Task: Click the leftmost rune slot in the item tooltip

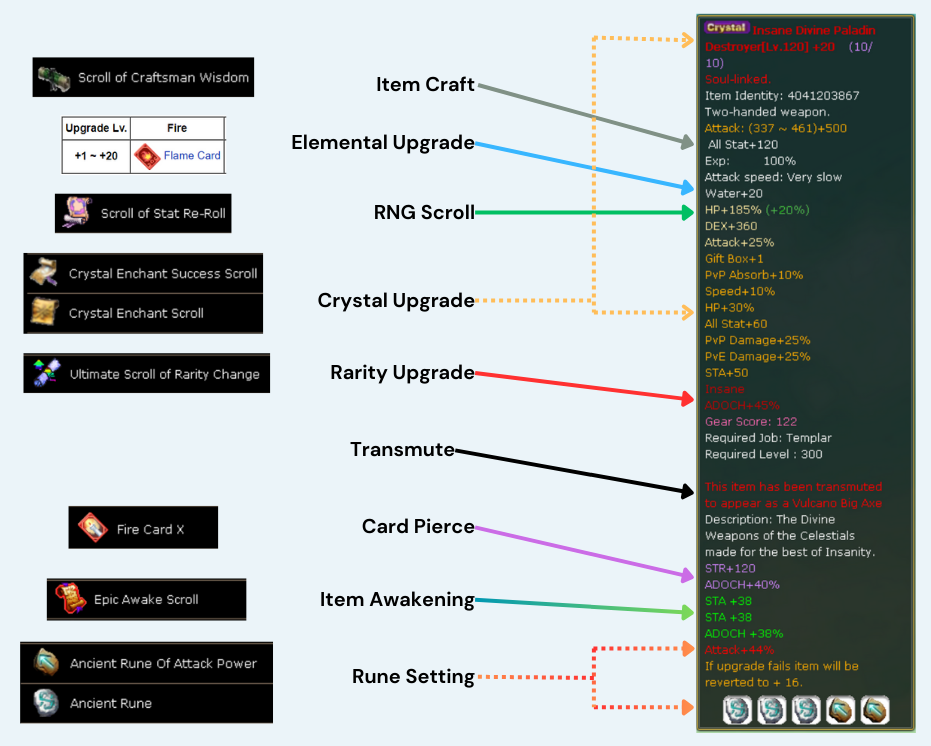Action: 738,710
